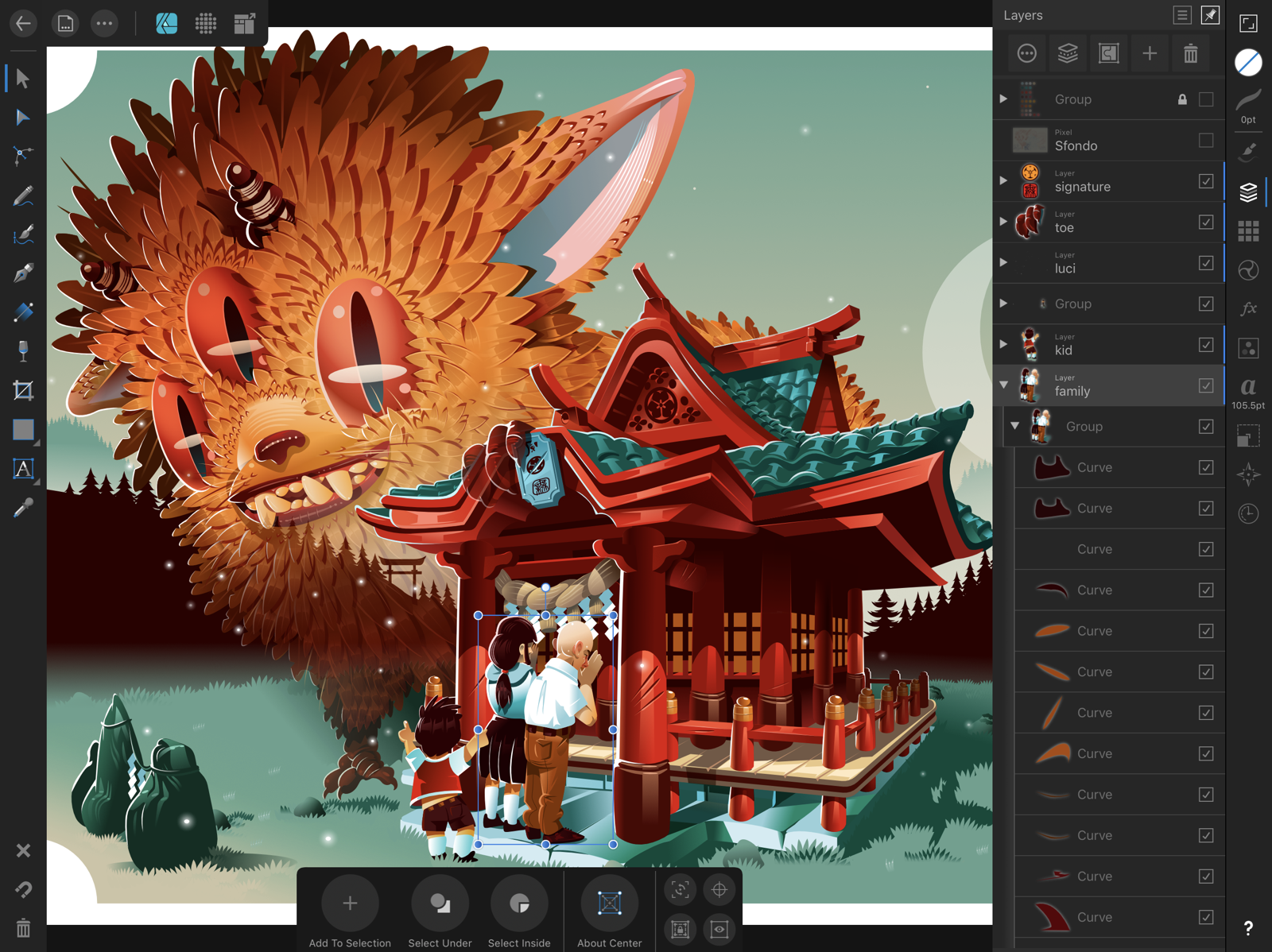Toggle visibility of the toe layer
1272x952 pixels.
(1206, 222)
